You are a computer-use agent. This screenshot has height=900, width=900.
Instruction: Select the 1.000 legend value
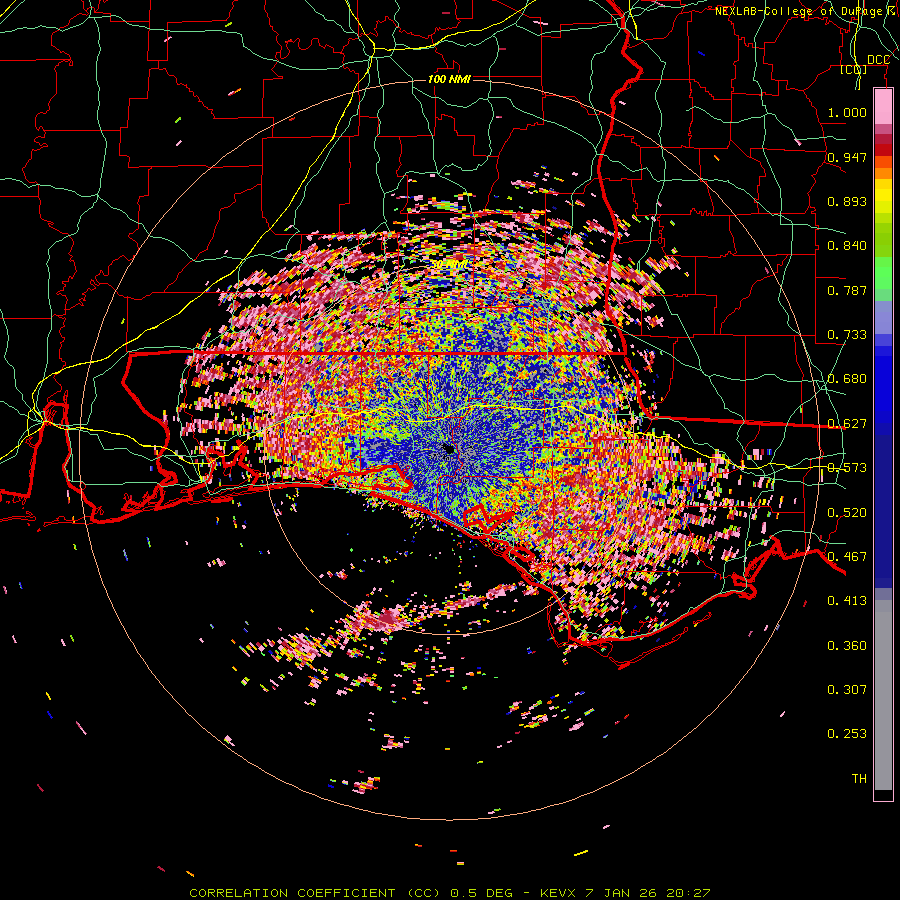tap(847, 112)
